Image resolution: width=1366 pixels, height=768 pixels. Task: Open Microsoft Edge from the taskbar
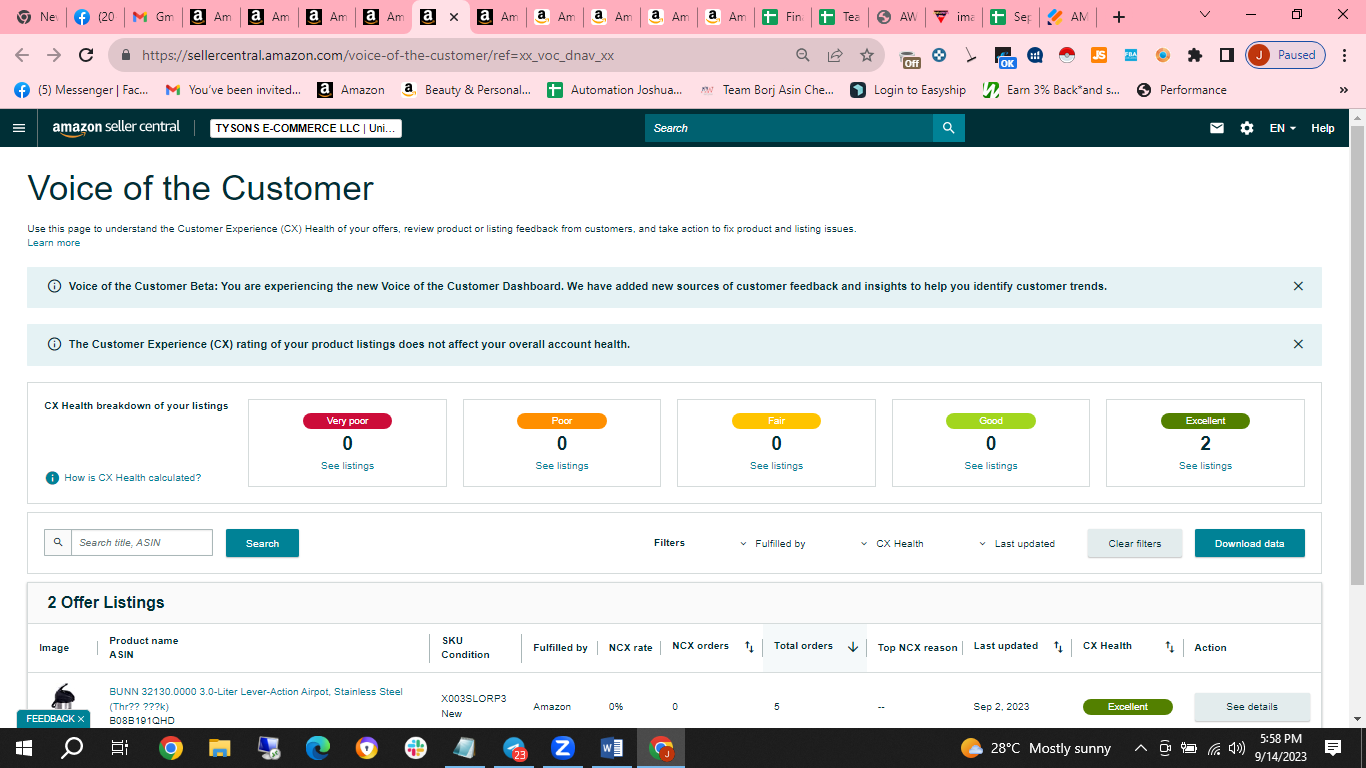[x=318, y=748]
